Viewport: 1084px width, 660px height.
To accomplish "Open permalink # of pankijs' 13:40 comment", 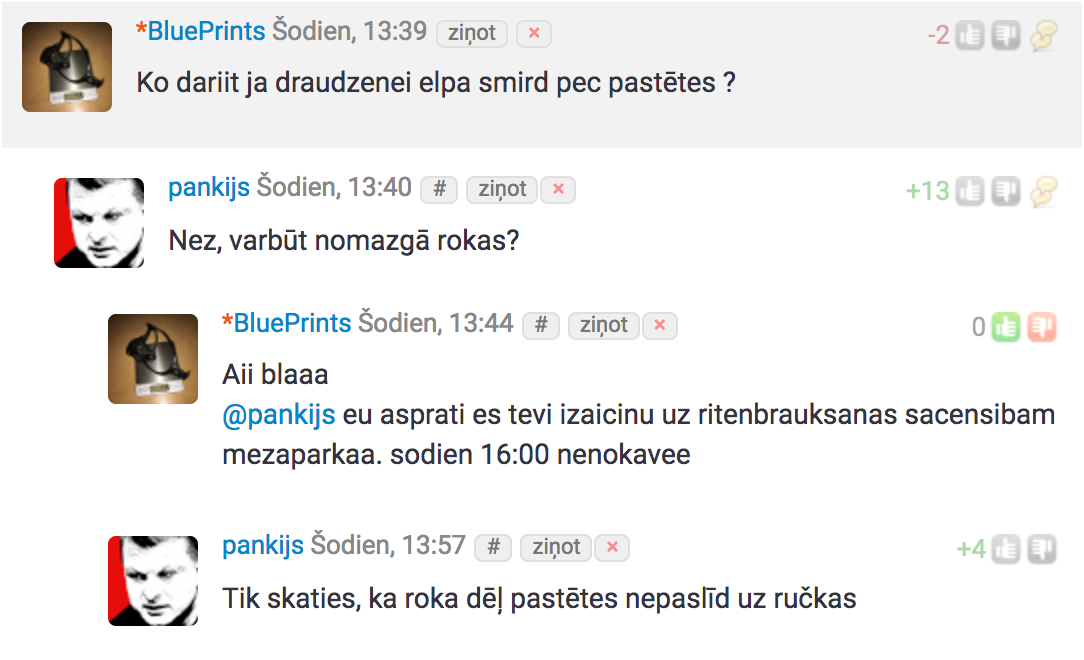I will click(439, 189).
